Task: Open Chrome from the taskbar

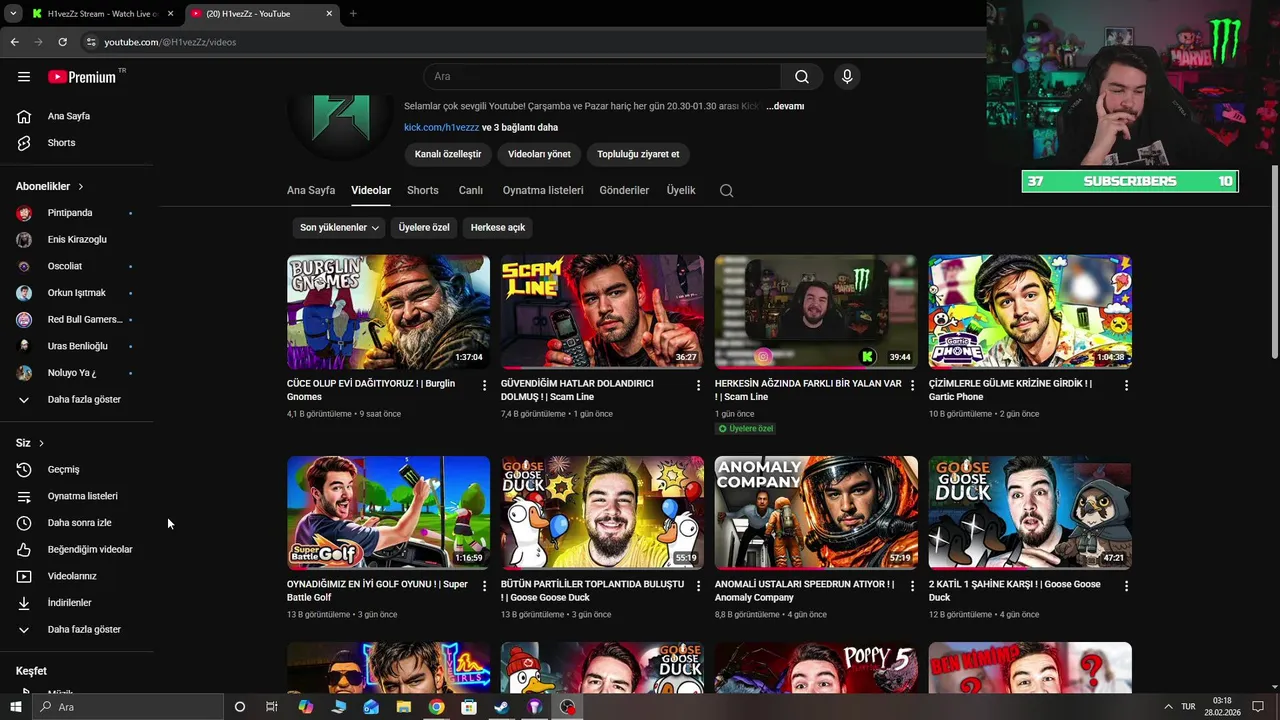Action: coord(436,707)
